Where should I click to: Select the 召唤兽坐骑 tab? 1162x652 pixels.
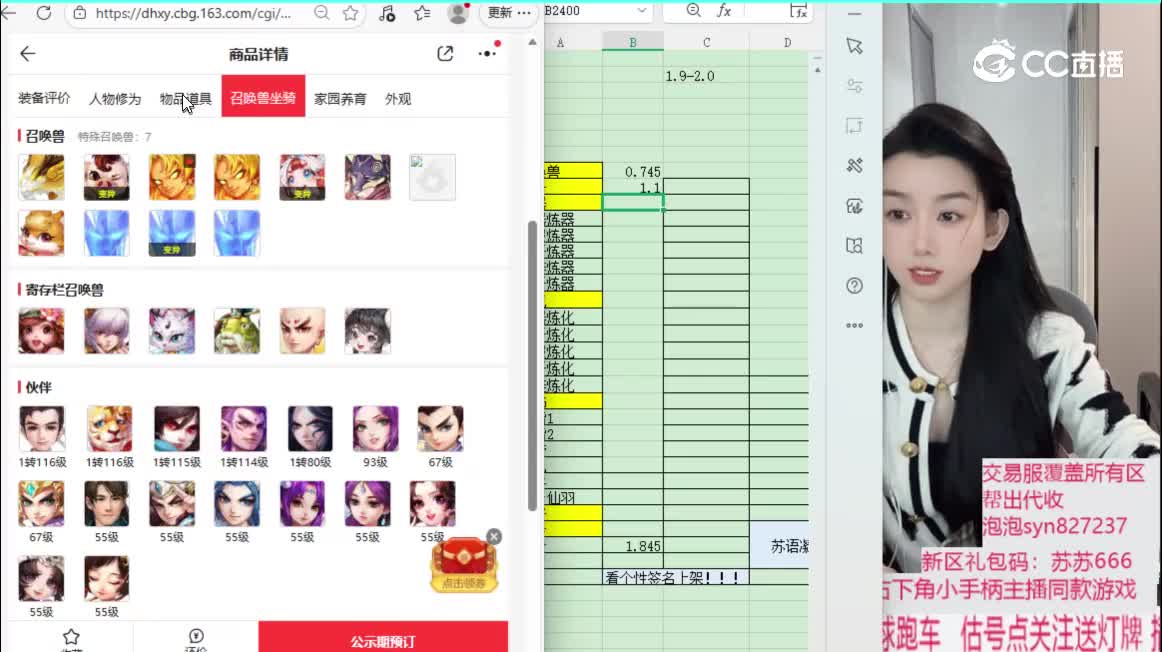tap(263, 96)
